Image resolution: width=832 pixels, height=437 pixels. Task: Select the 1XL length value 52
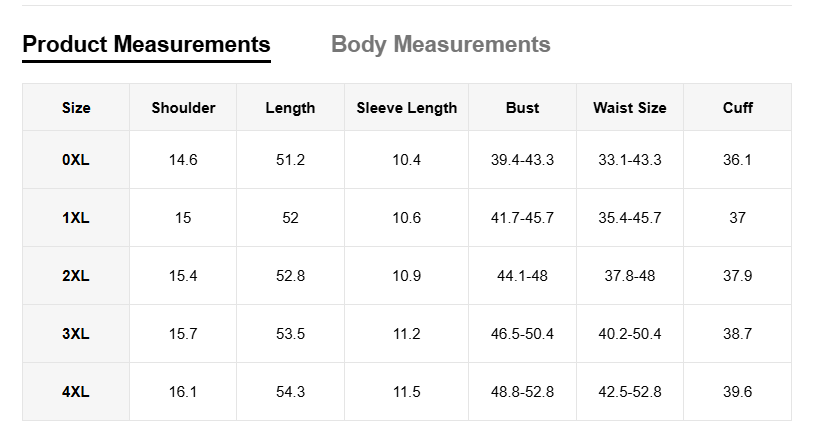pyautogui.click(x=290, y=218)
